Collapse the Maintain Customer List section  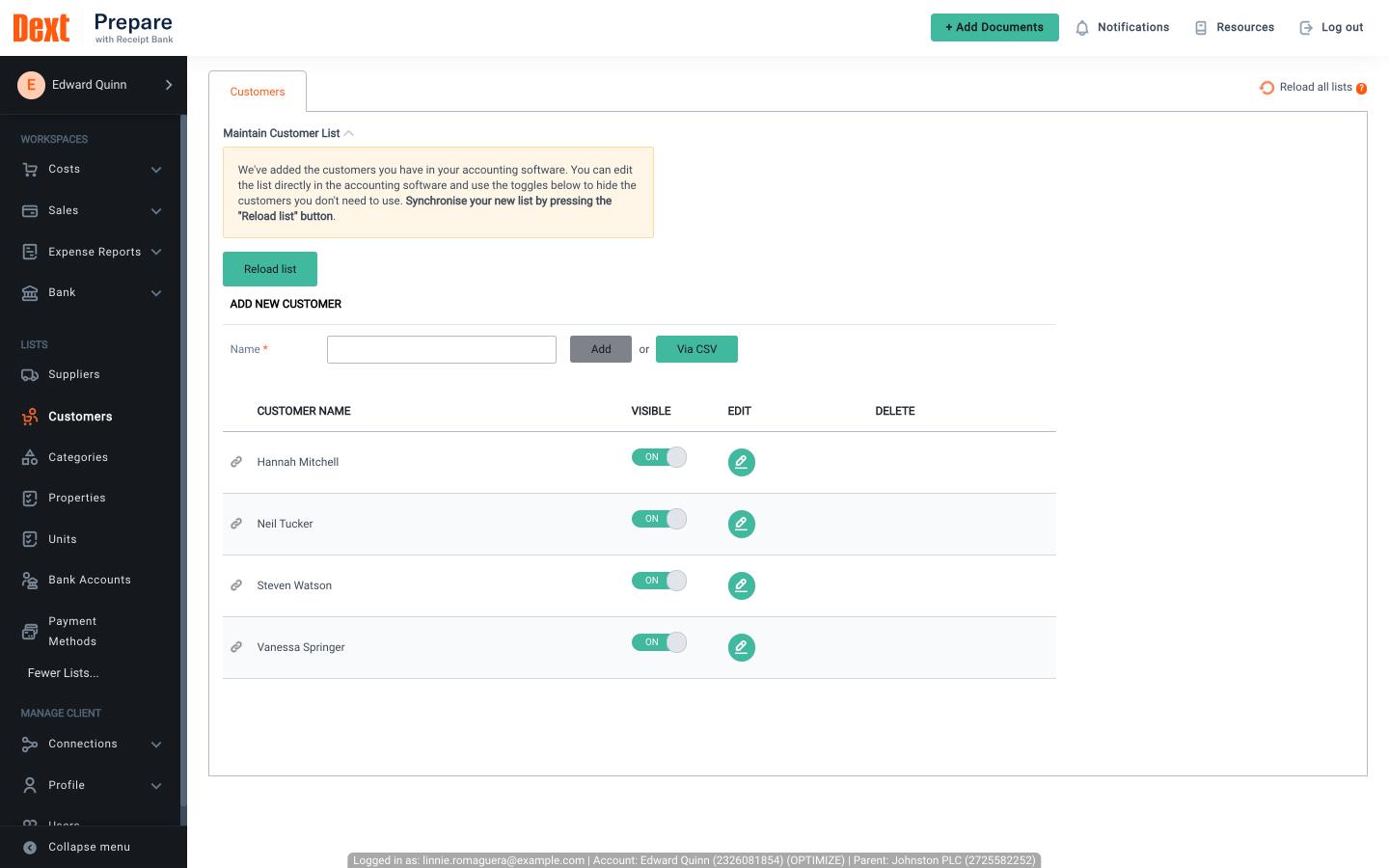[349, 133]
